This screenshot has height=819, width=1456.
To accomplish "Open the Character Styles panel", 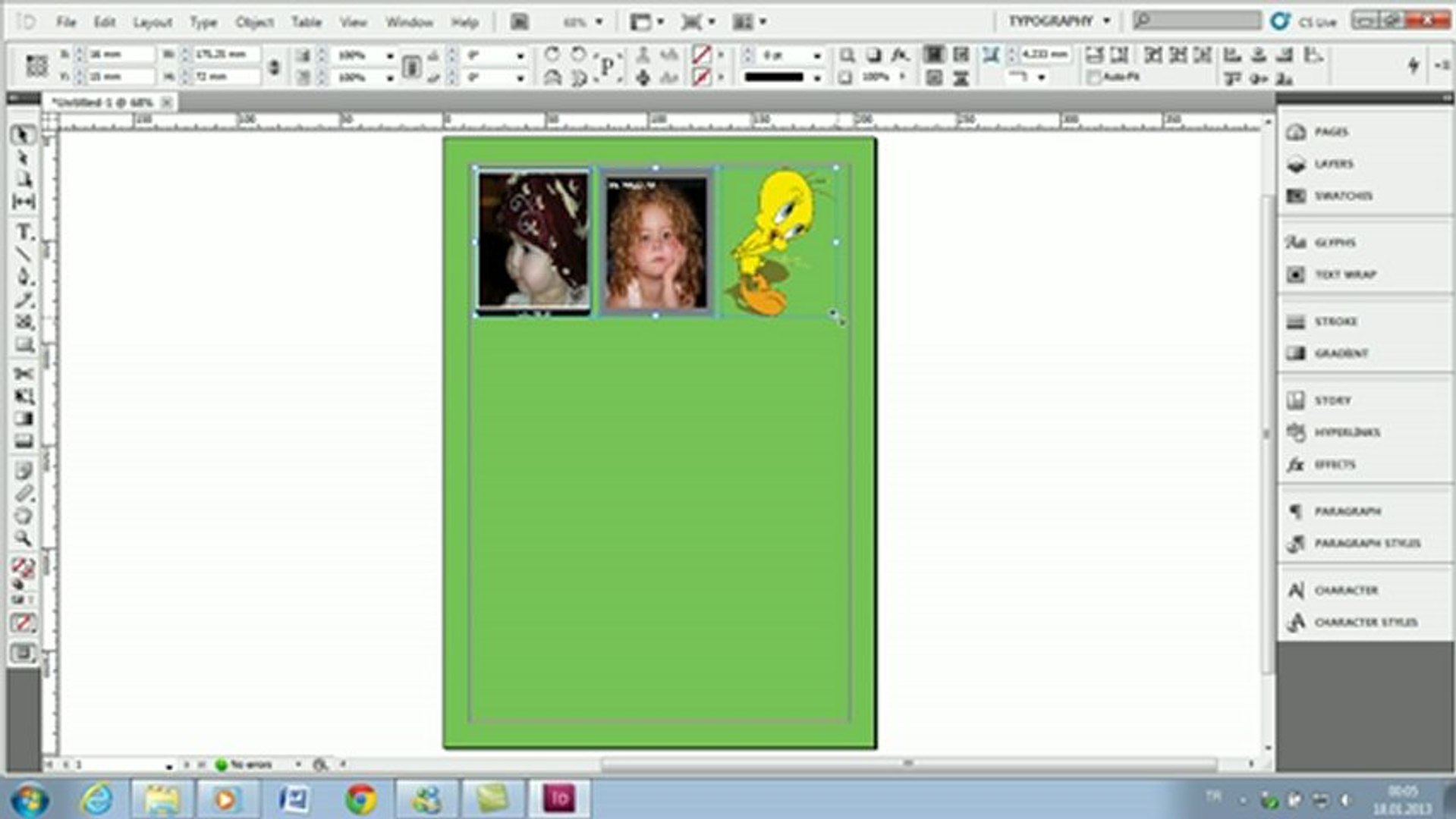I will 1364,622.
